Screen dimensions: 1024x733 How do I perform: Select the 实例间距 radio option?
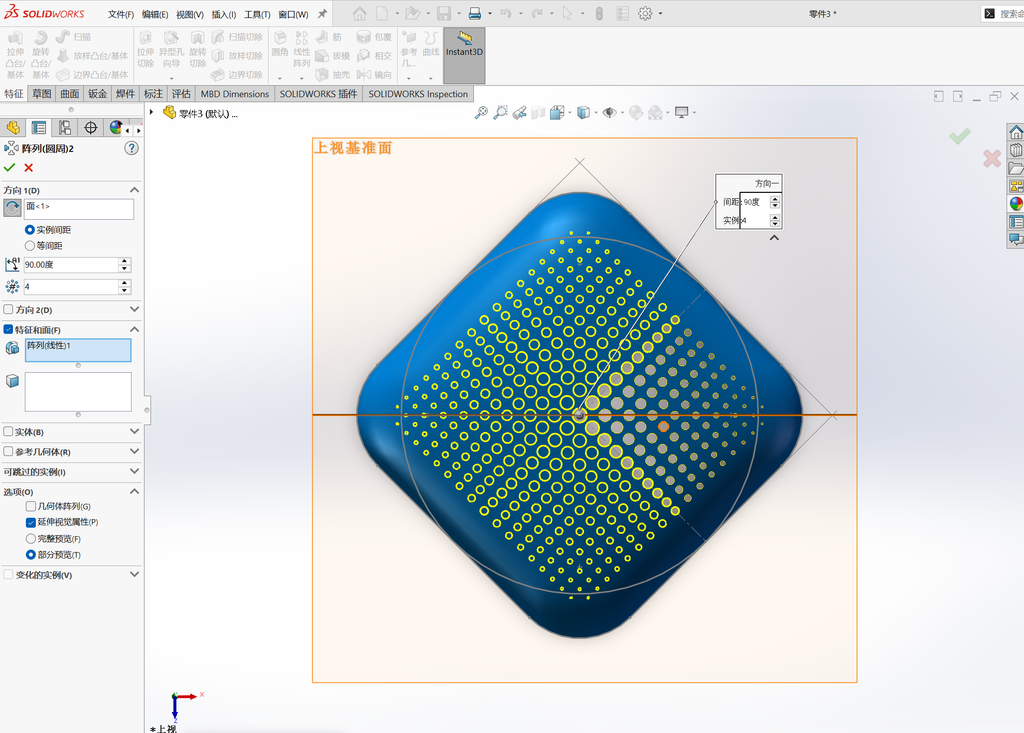pos(29,230)
